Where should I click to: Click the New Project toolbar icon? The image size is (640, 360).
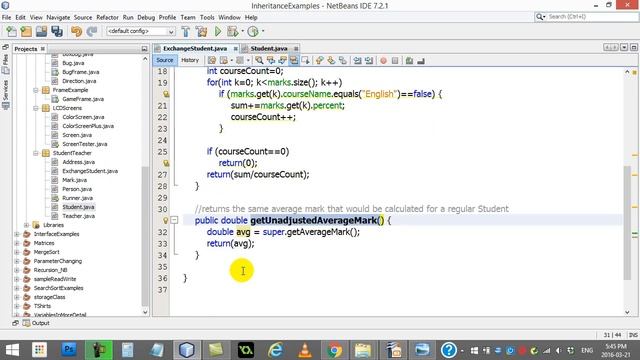26,31
